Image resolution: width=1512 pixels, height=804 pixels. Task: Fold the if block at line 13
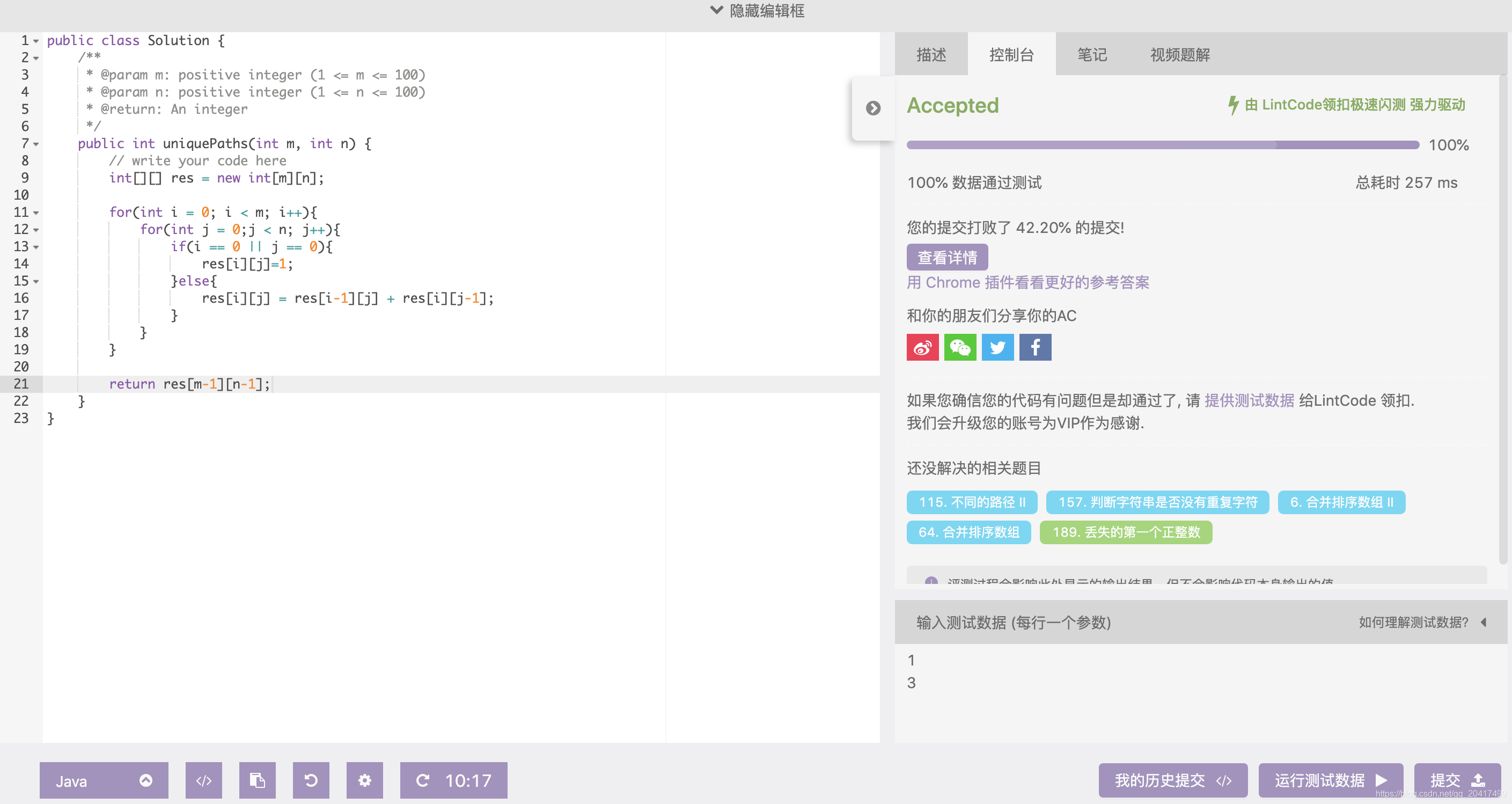click(36, 247)
